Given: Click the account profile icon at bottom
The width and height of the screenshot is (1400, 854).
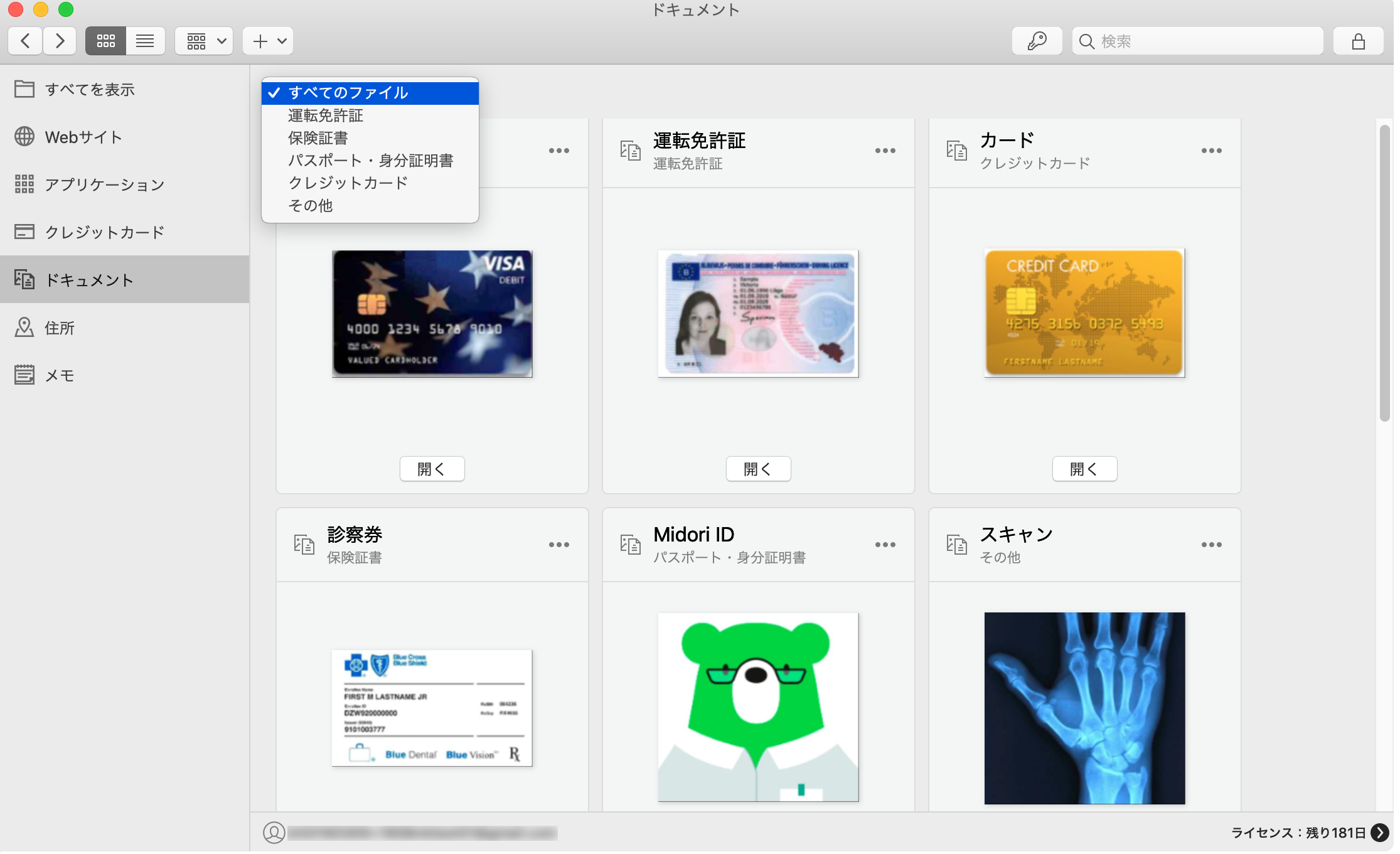Looking at the screenshot, I should click(274, 833).
